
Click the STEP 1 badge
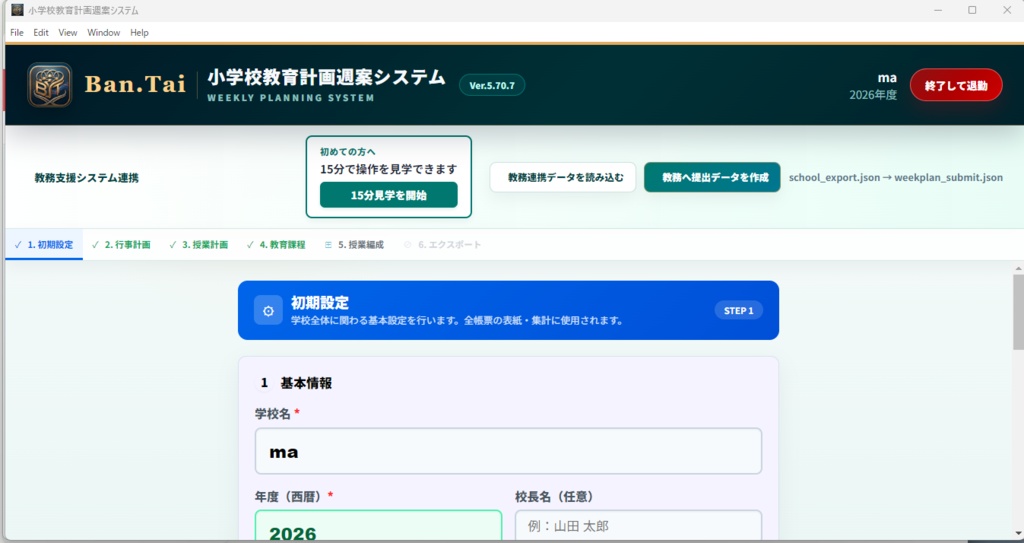click(x=739, y=310)
